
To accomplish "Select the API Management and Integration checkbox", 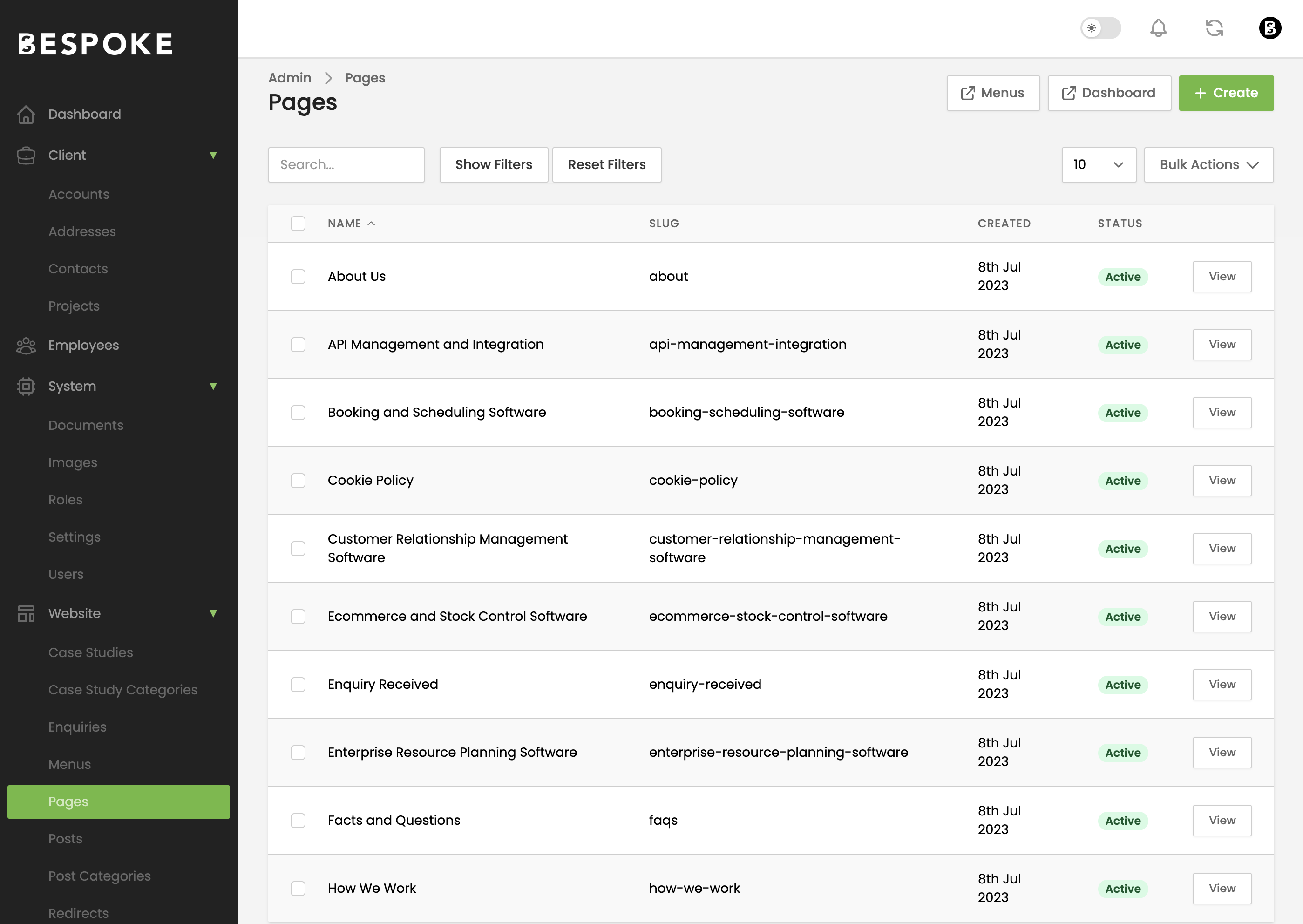I will [298, 345].
